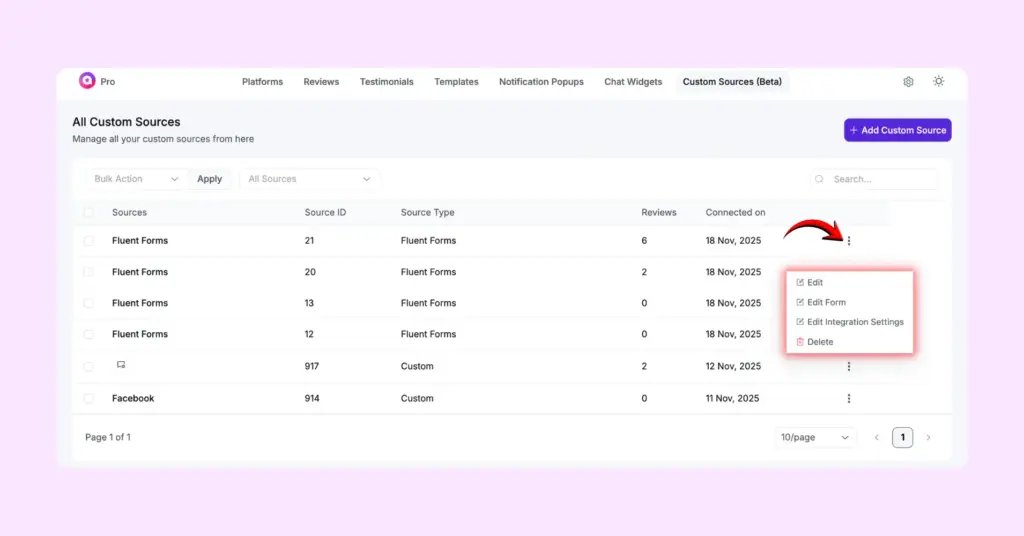
Task: Select page number 1 button
Action: (x=903, y=437)
